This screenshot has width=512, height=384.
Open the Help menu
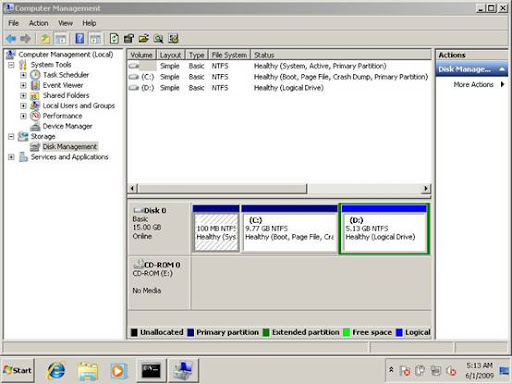[89, 23]
